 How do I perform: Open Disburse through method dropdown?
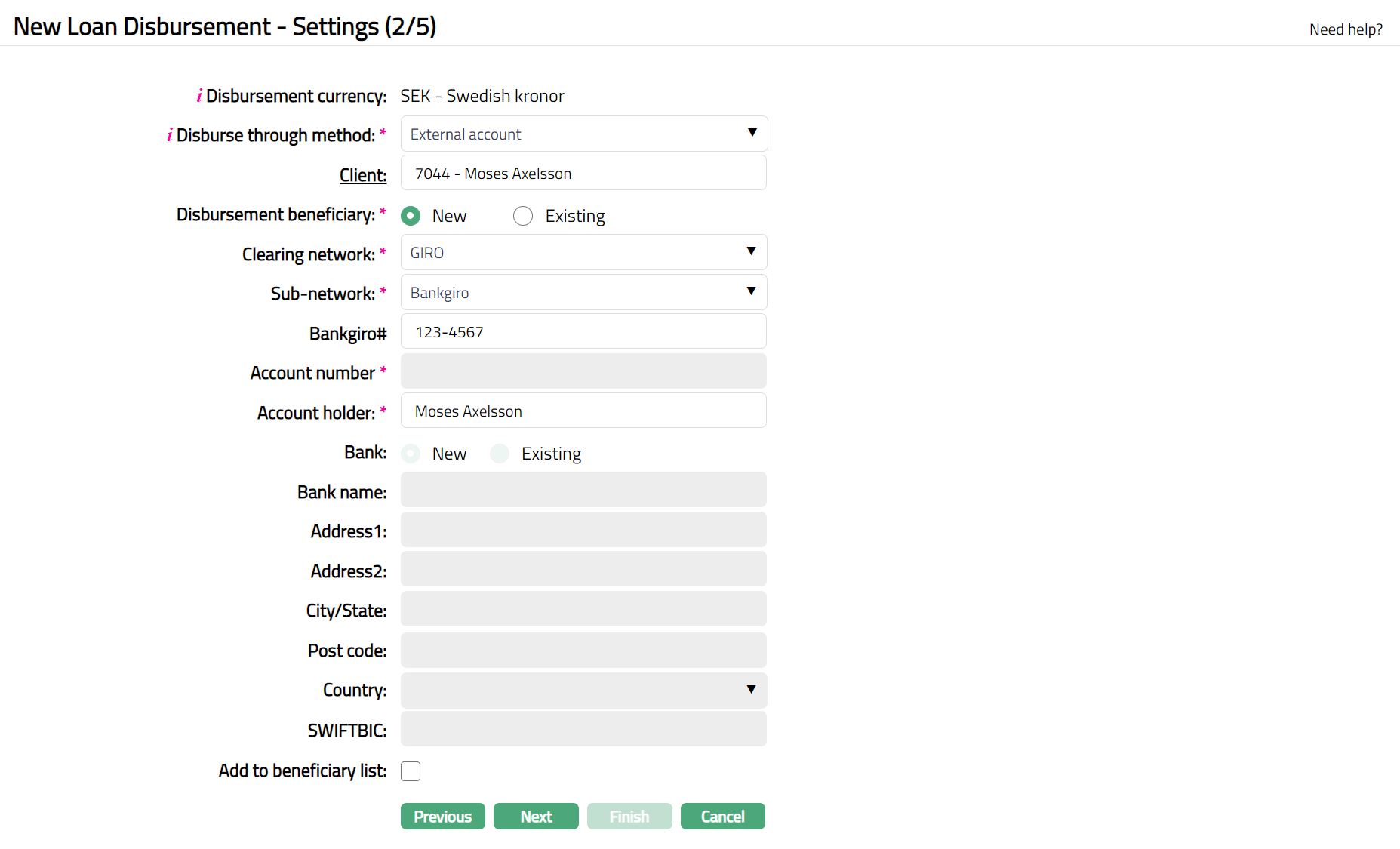click(583, 134)
